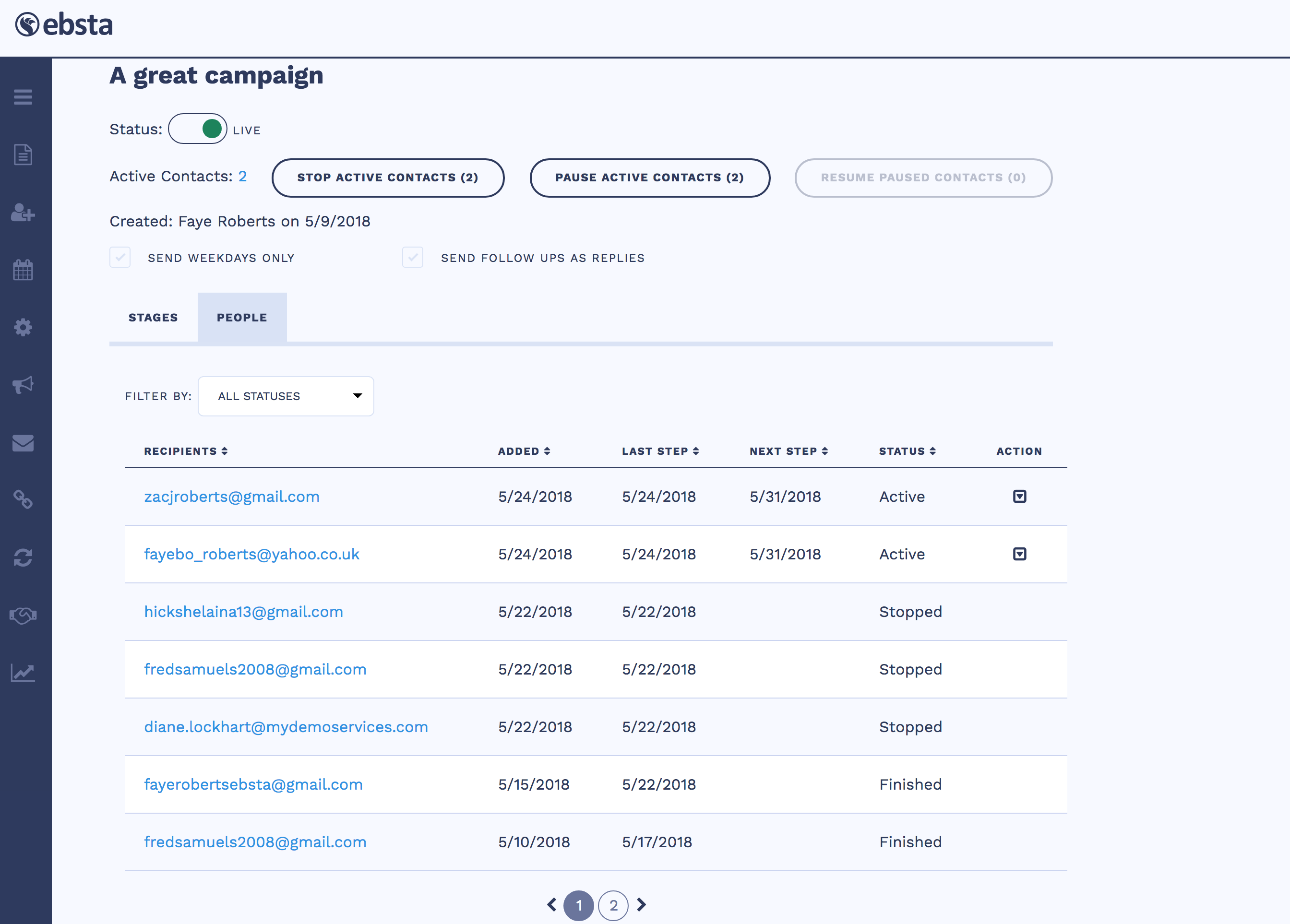Viewport: 1290px width, 924px height.
Task: Open action dropdown for fayebo_roberts@yahoo.co.uk
Action: pos(1019,554)
